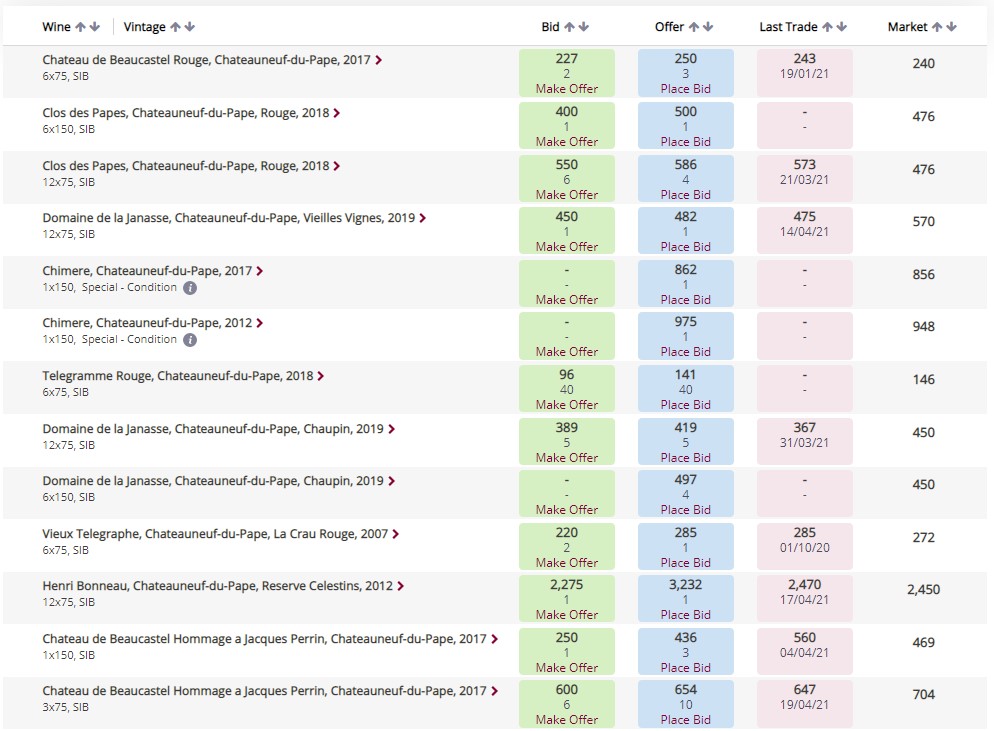Screen dimensions: 994x731
Task: Expand chevron for Hommage a Jacques Perrin 3x75
Action: click(494, 691)
